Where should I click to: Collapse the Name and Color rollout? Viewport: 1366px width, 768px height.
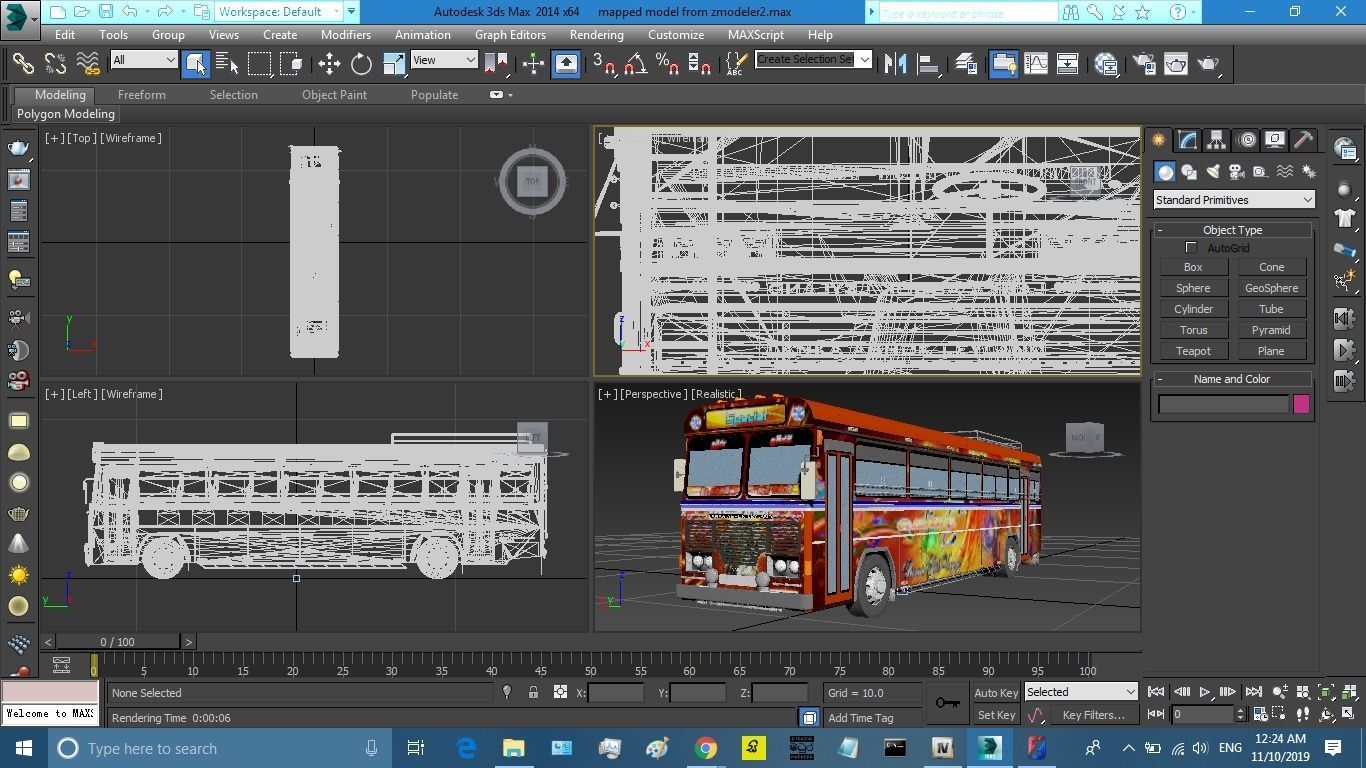1232,379
